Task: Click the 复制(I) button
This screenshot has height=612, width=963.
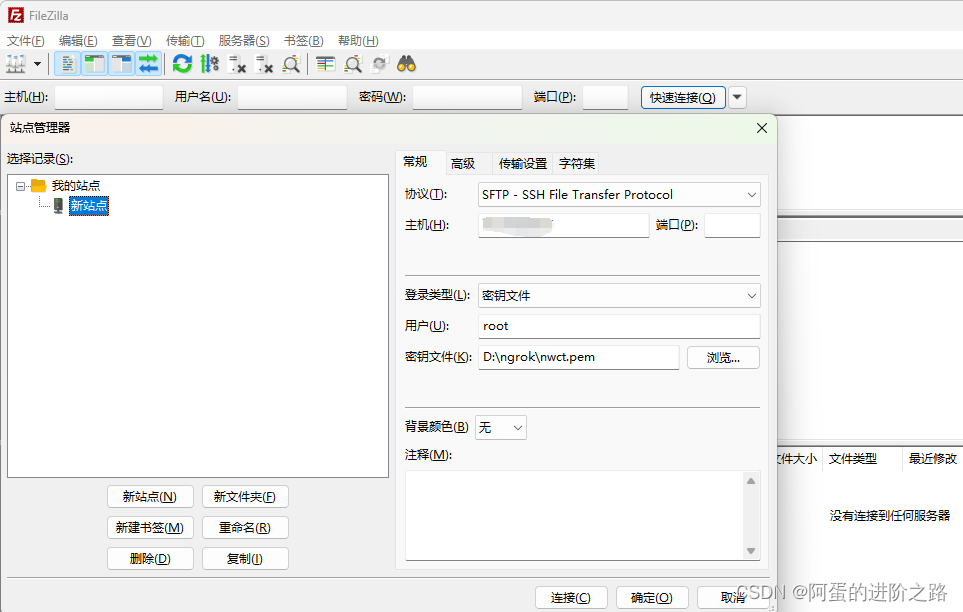Action: [x=245, y=559]
